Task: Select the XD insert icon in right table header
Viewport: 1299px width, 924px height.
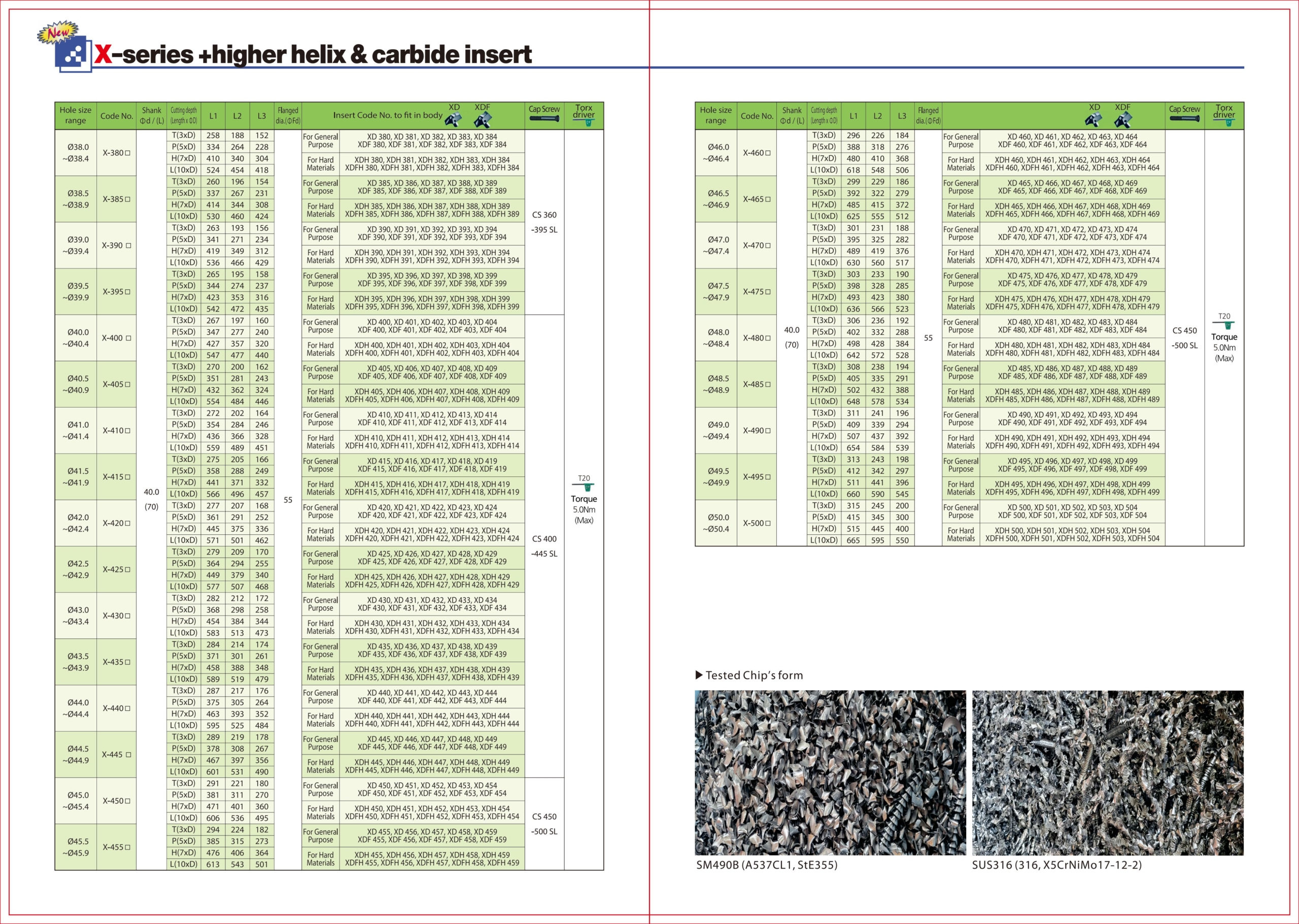Action: point(1093,120)
